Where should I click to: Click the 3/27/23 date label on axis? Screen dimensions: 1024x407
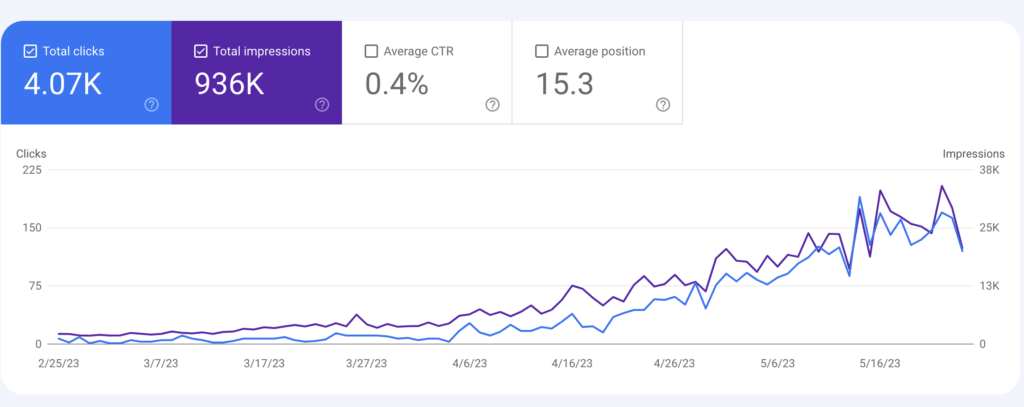pos(366,364)
